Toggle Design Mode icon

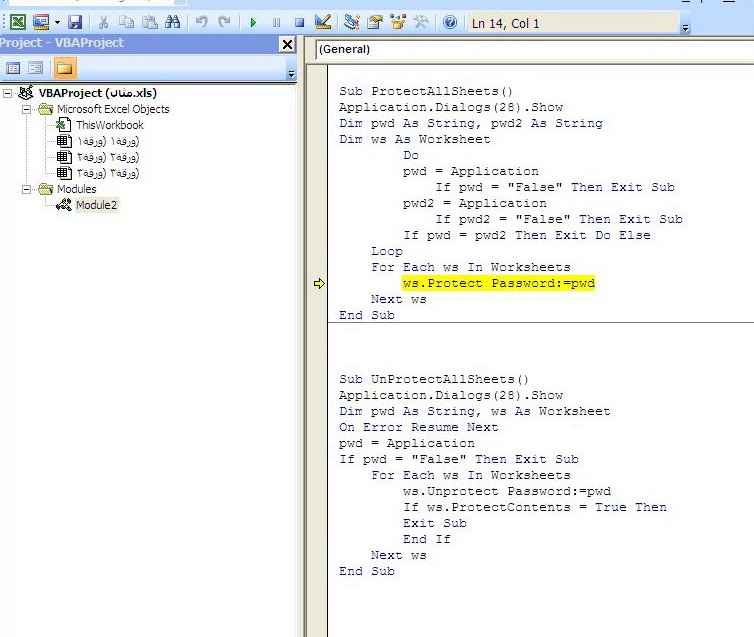(x=323, y=22)
